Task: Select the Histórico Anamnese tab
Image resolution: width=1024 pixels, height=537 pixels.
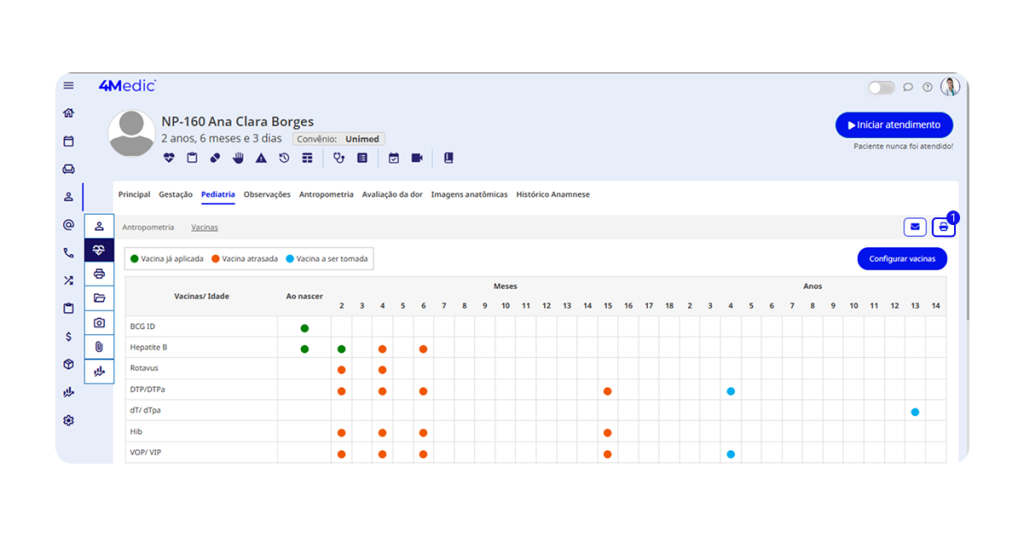Action: click(x=552, y=194)
